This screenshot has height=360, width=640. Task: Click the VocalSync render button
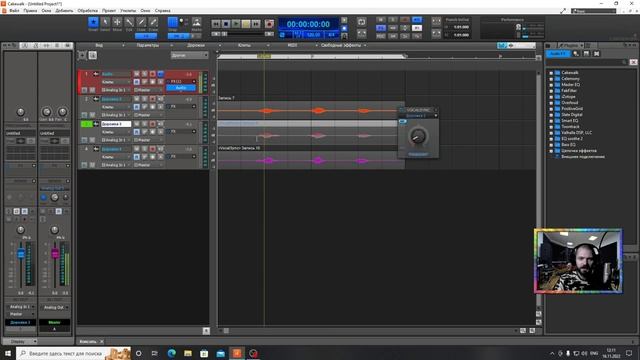[x=418, y=154]
